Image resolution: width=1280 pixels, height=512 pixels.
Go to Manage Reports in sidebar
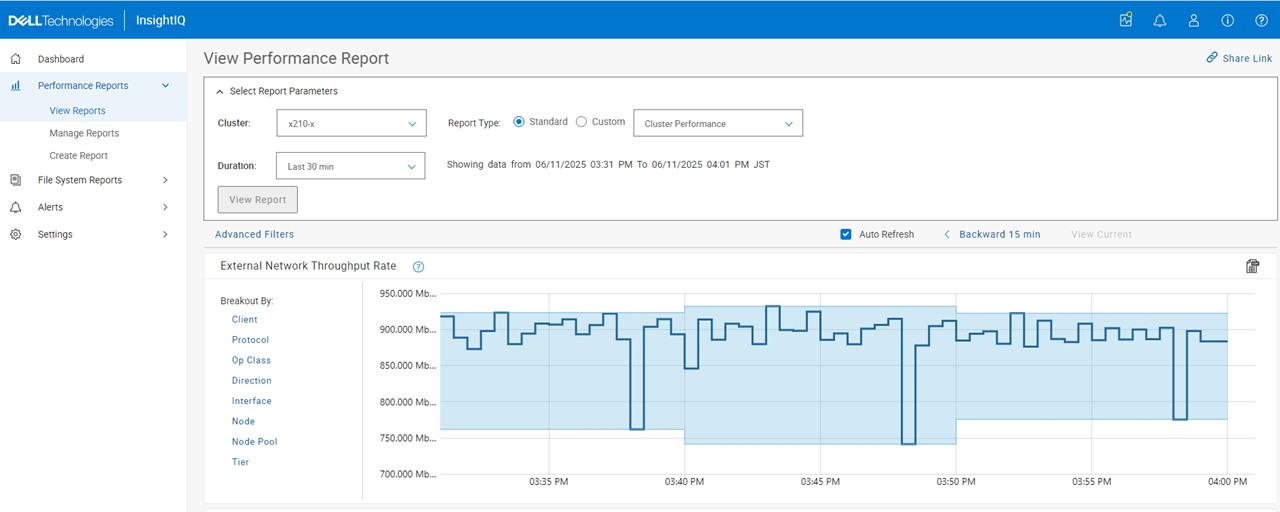point(84,133)
